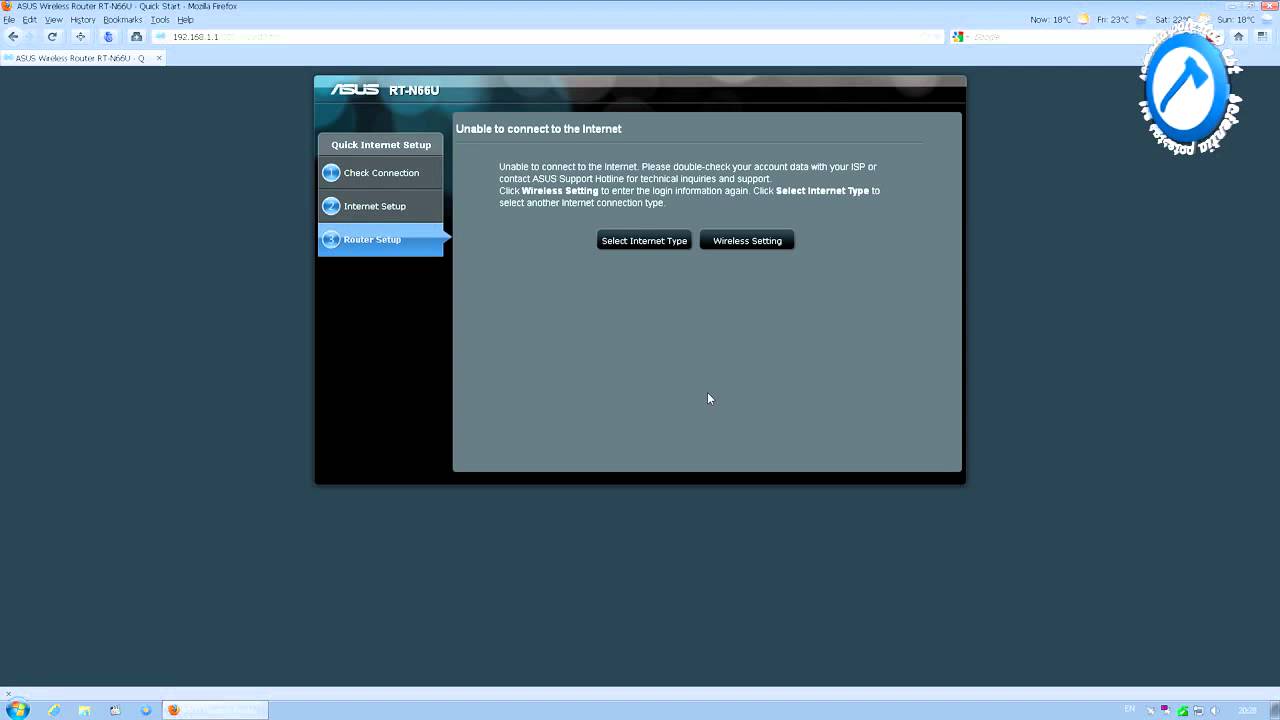Click the sunny weather icon beside Now

tap(1083, 19)
